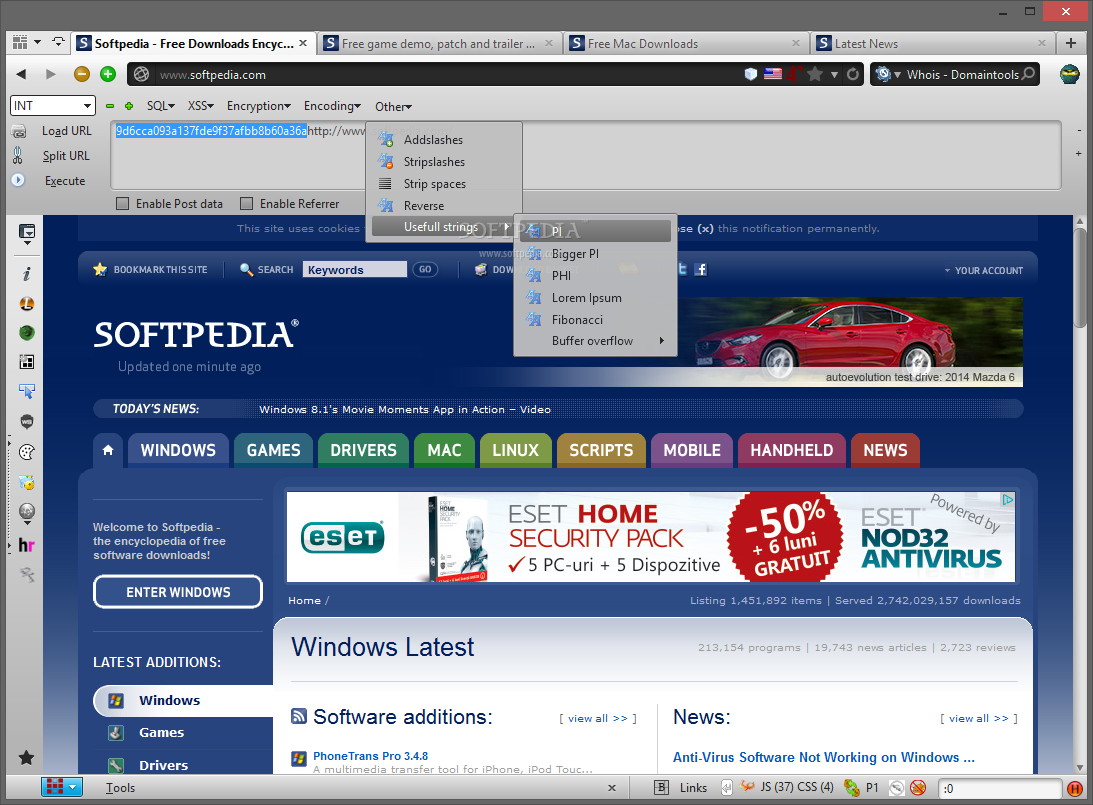The height and width of the screenshot is (805, 1093).
Task: Click the Execute play icon
Action: 18,180
